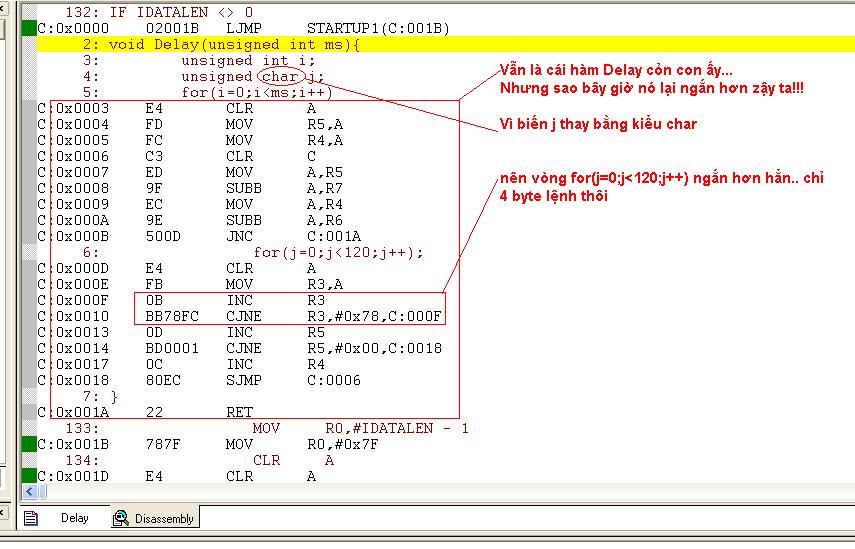The height and width of the screenshot is (549, 855).
Task: Select instruction INC R4 at 0x0017
Action: click(x=181, y=364)
